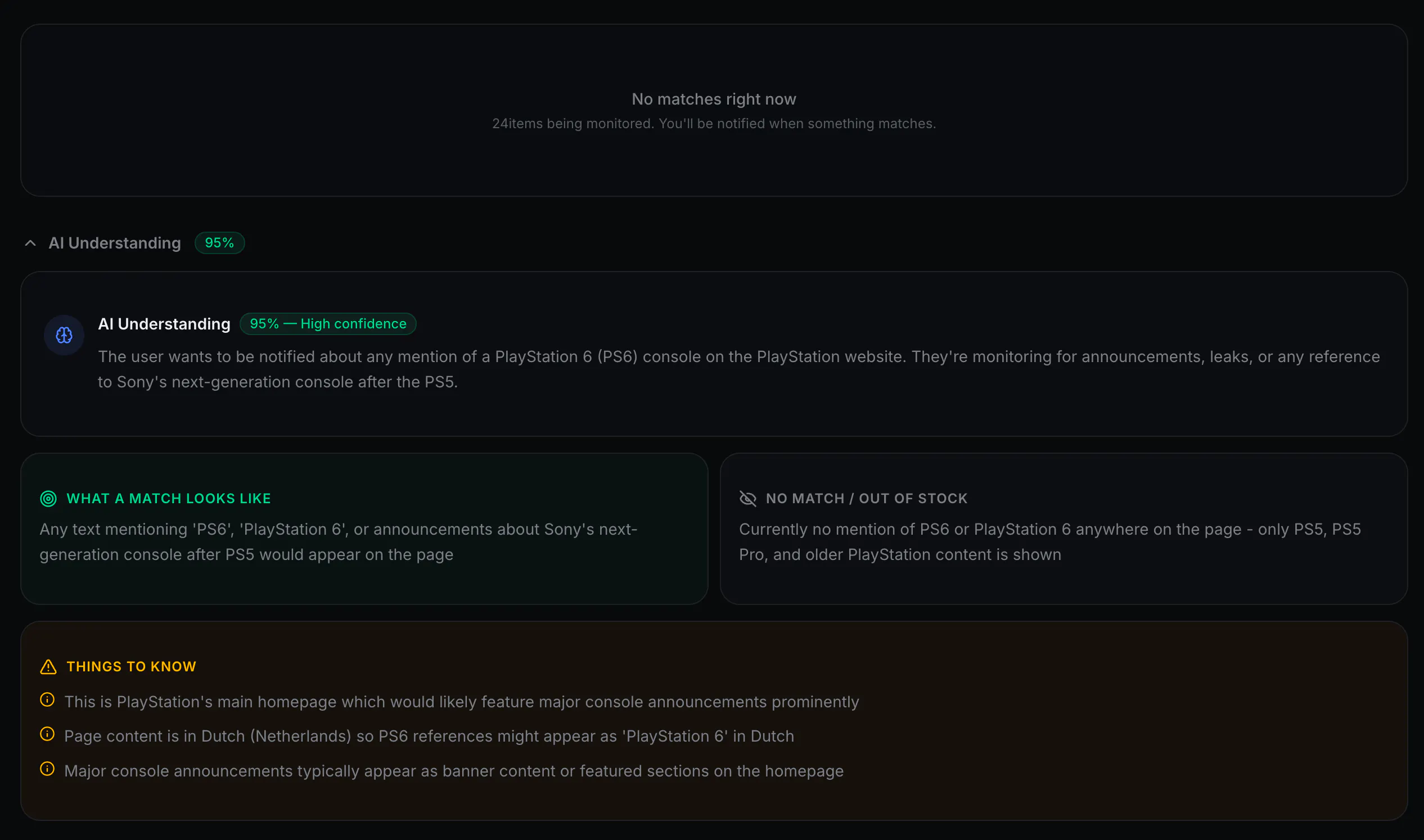Screen dimensions: 1424x840
Task: Click the 'No matches right now' heading
Action: (x=714, y=99)
